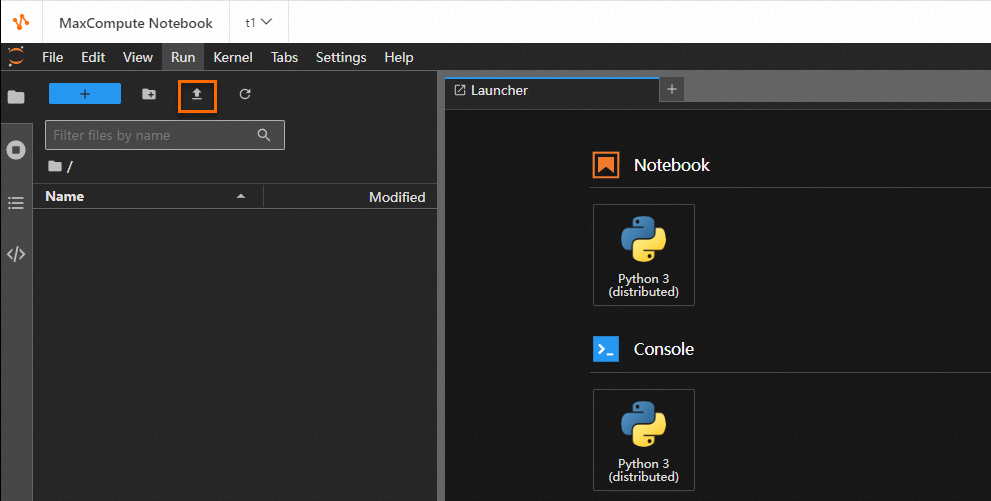The width and height of the screenshot is (991, 501).
Task: Click the blue New Launcher plus button
Action: pyautogui.click(x=85, y=94)
